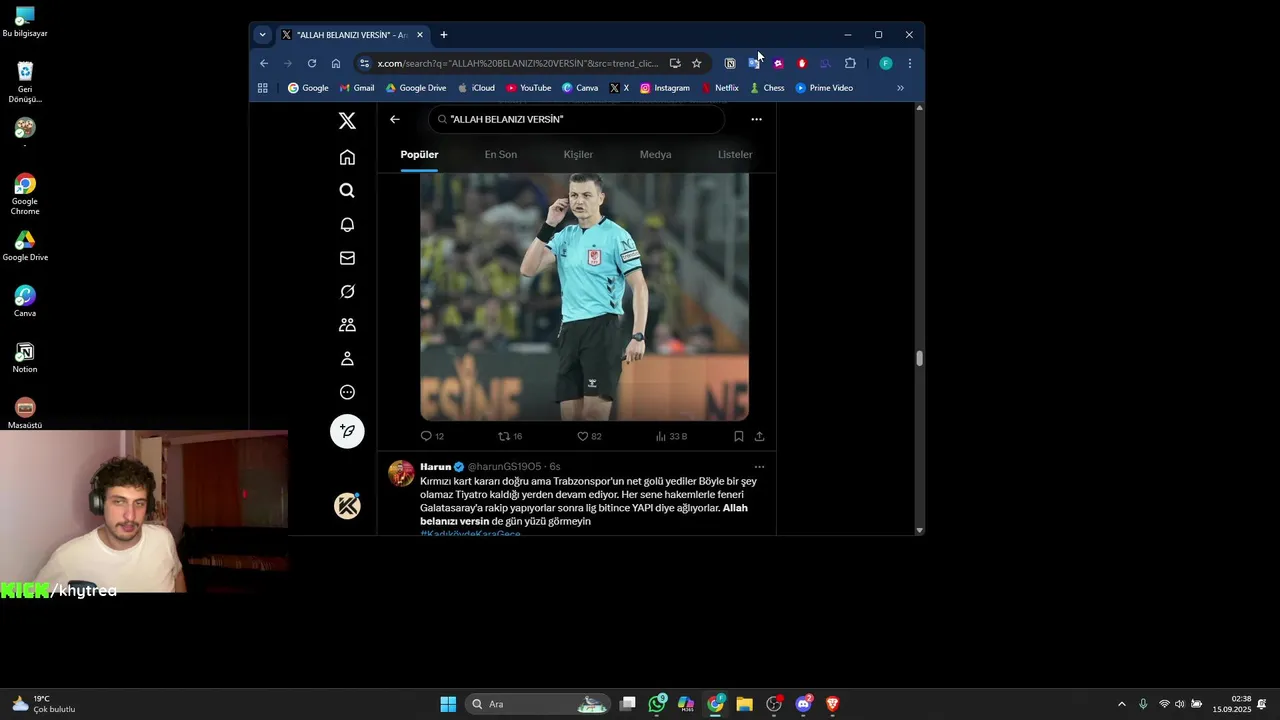1280x720 pixels.
Task: Open the @harunGS1905 handle link
Action: (x=504, y=467)
